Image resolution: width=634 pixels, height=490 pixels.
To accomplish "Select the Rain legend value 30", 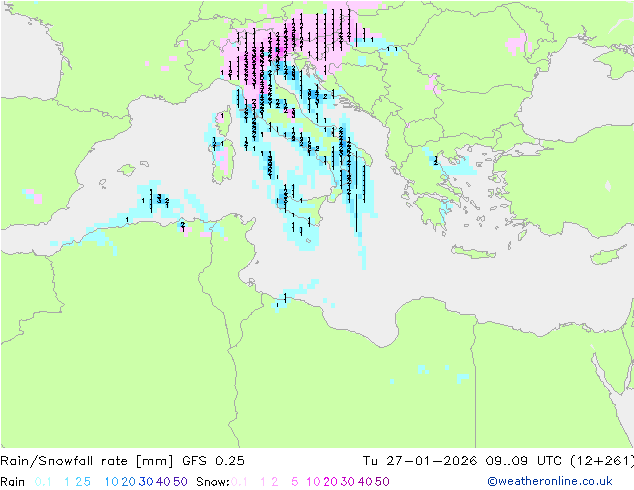I will tap(146, 482).
